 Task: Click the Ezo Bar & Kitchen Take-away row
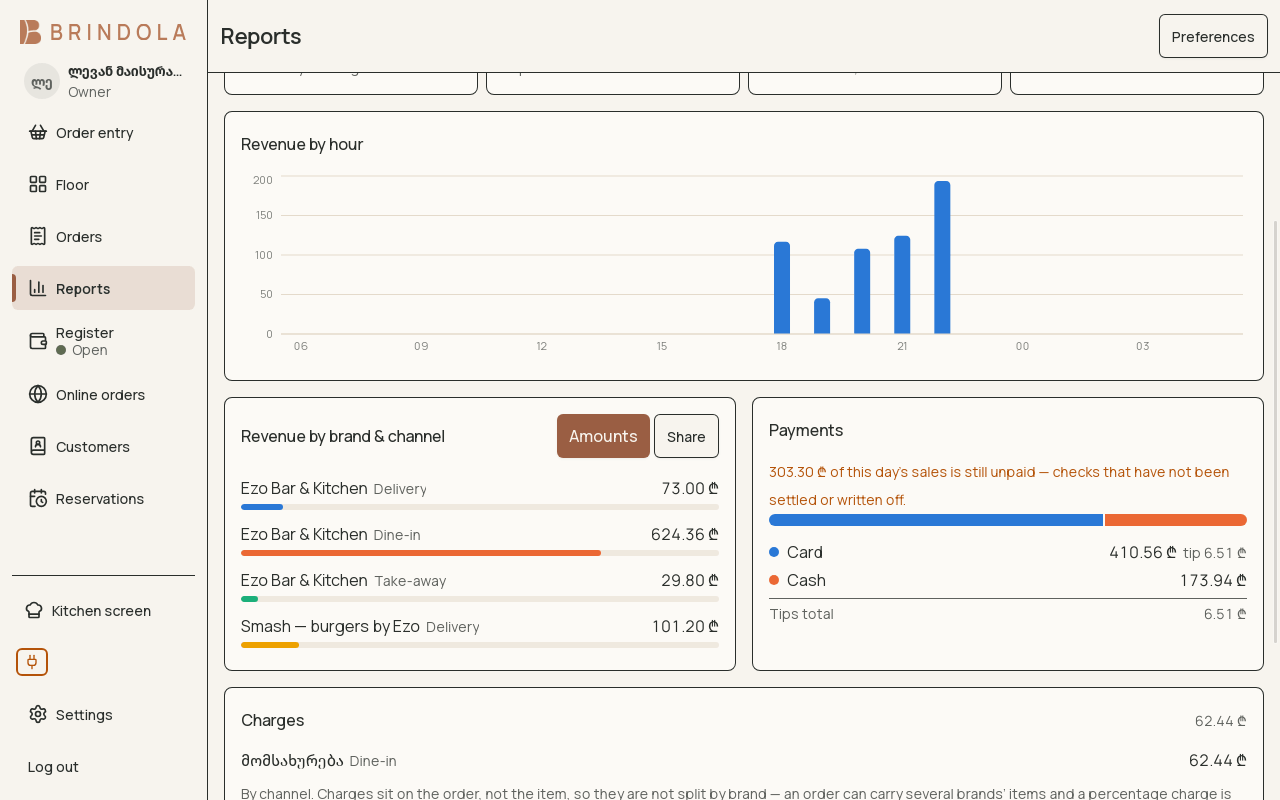click(x=480, y=586)
